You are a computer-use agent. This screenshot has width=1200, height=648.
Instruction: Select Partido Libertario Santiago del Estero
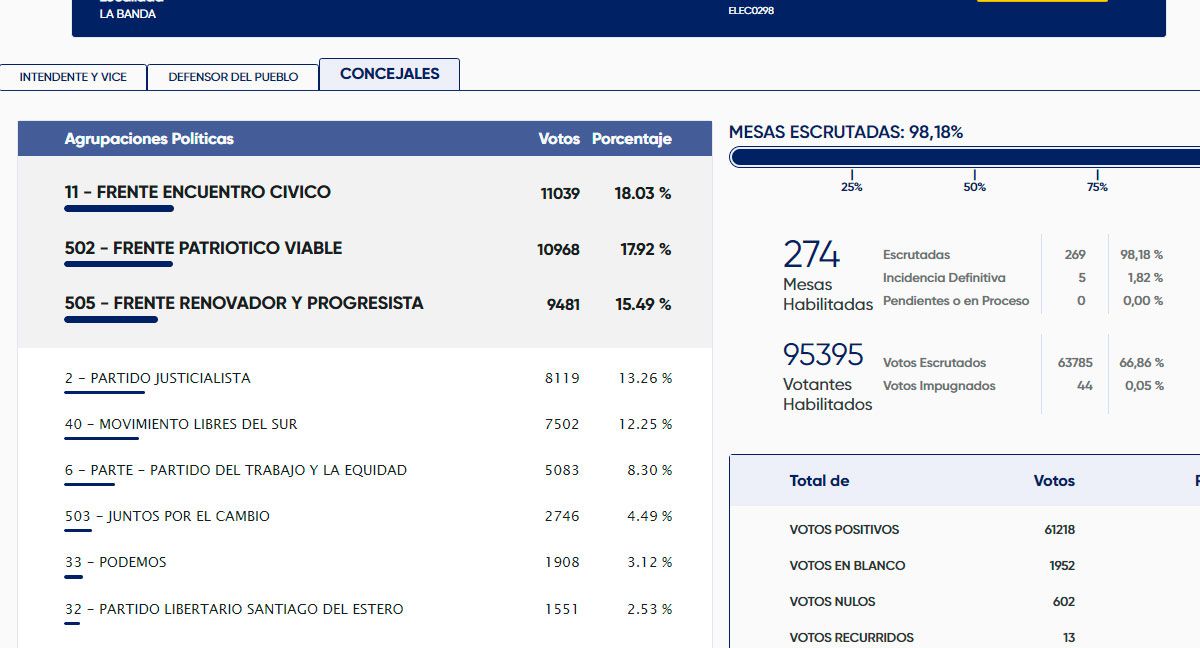click(x=234, y=609)
